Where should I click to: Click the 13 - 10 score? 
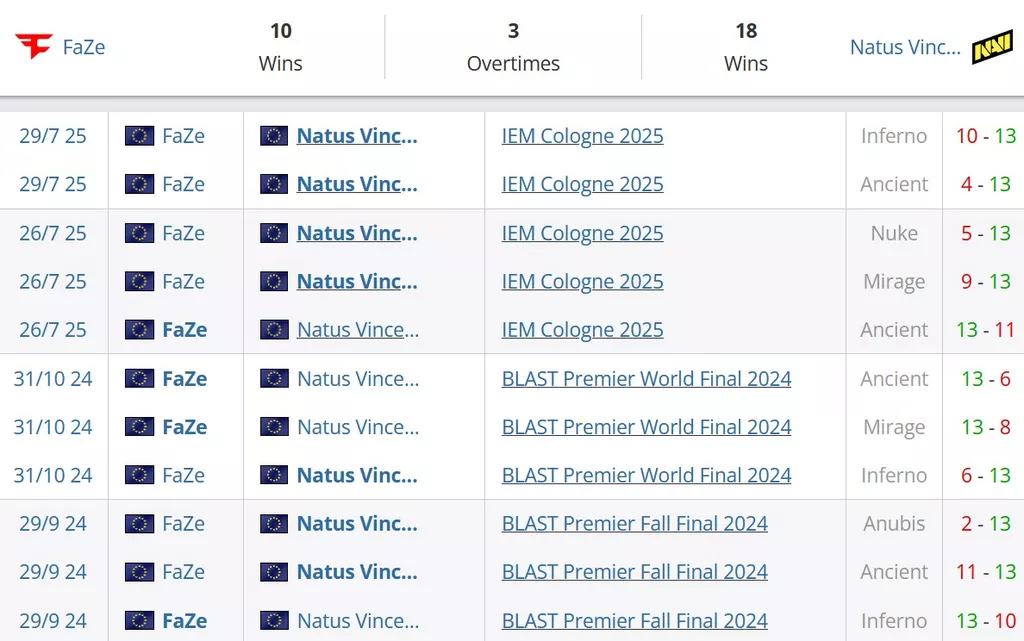[x=986, y=621]
